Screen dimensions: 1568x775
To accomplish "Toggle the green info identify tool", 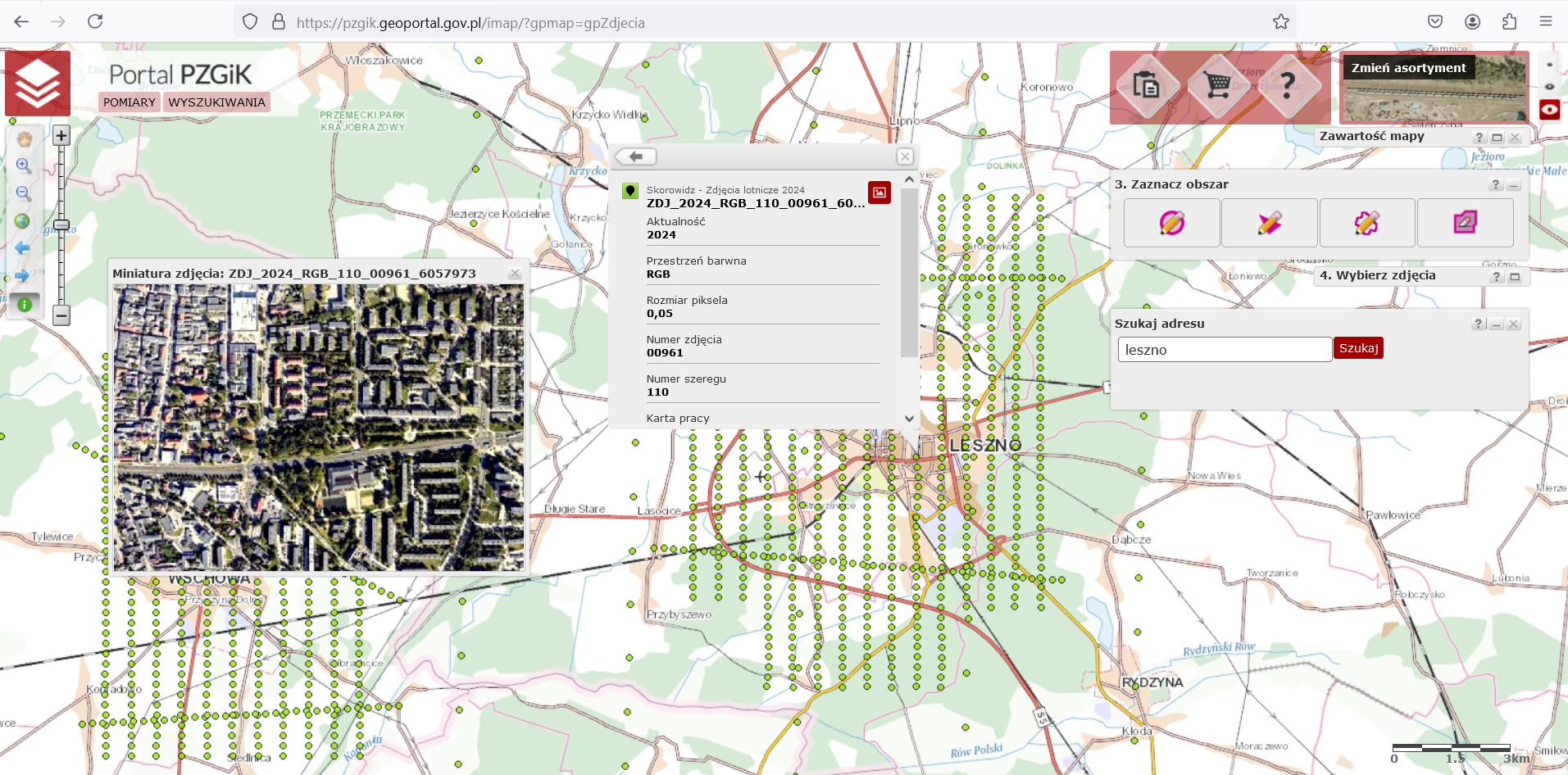I will 25,305.
